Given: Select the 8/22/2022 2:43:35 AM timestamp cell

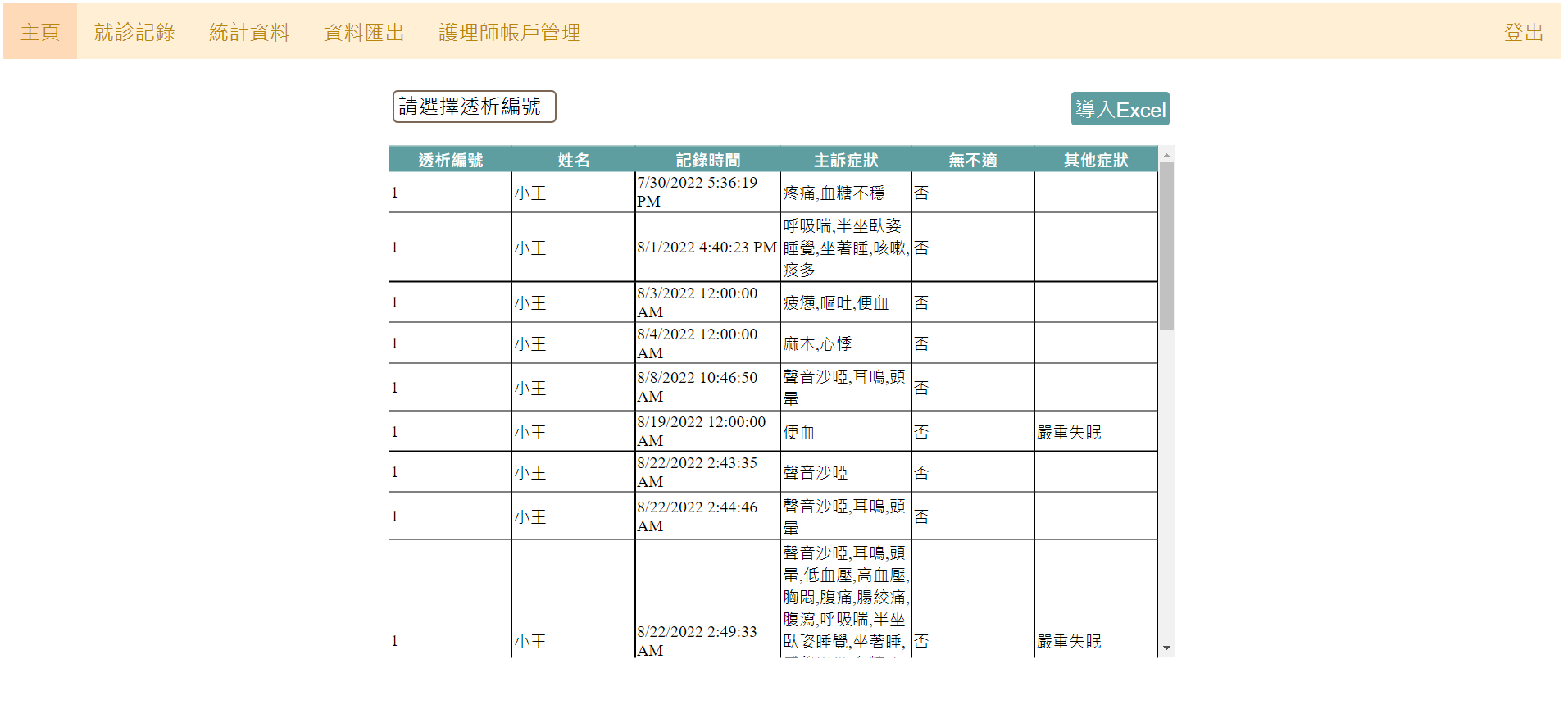Looking at the screenshot, I should 707,472.
